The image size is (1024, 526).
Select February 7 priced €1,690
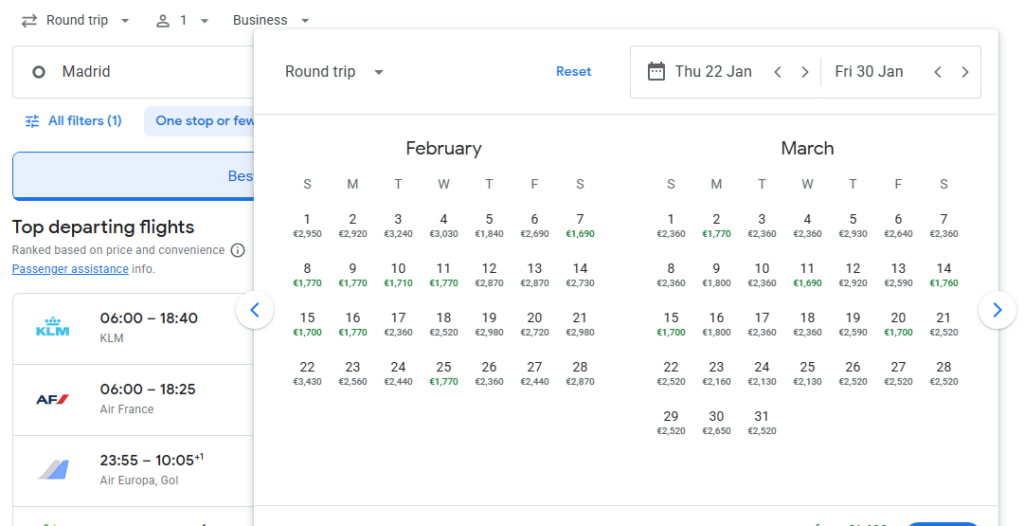[x=580, y=225]
